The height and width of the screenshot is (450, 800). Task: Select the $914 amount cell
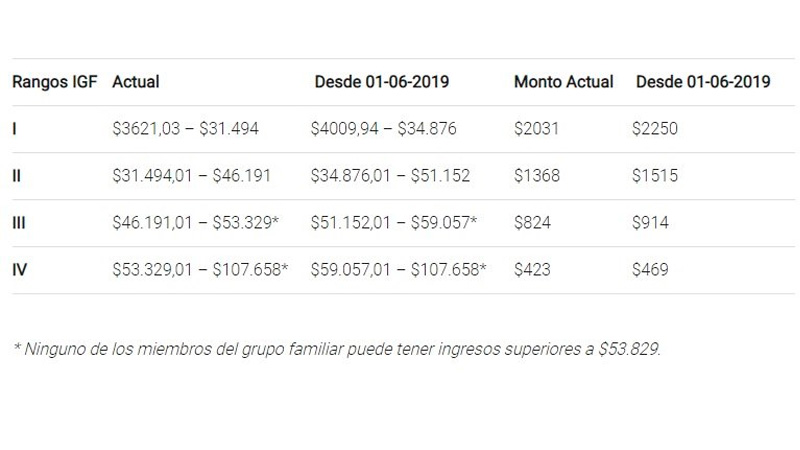[x=652, y=223]
